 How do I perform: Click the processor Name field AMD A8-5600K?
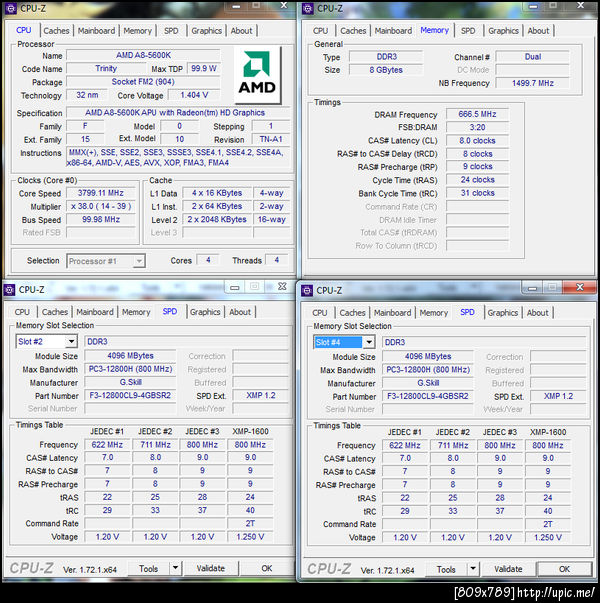pos(143,55)
